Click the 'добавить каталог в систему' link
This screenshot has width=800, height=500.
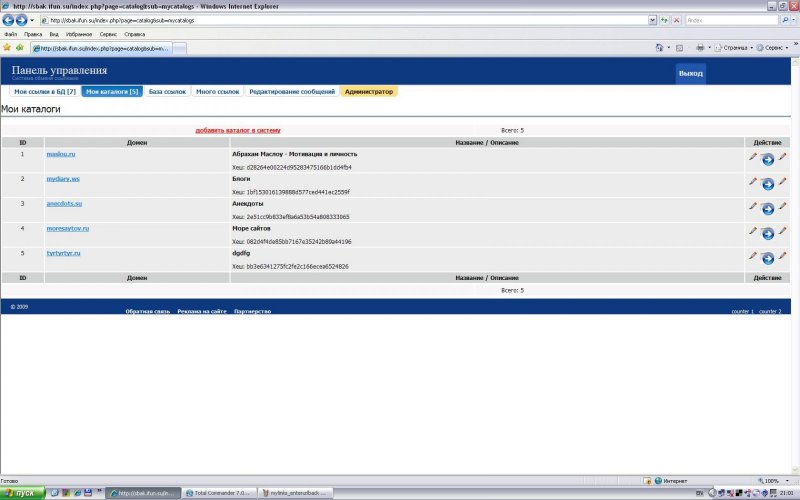pos(238,130)
